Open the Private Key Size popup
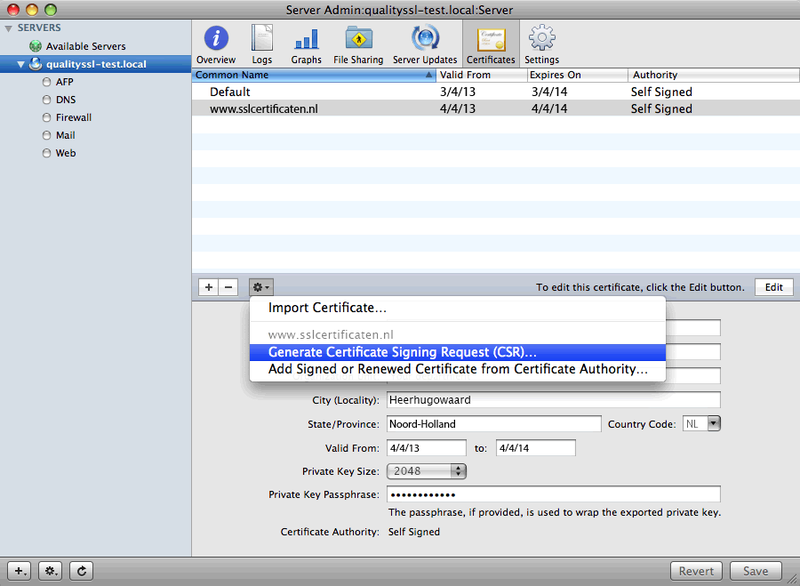The width and height of the screenshot is (800, 586). (x=427, y=471)
